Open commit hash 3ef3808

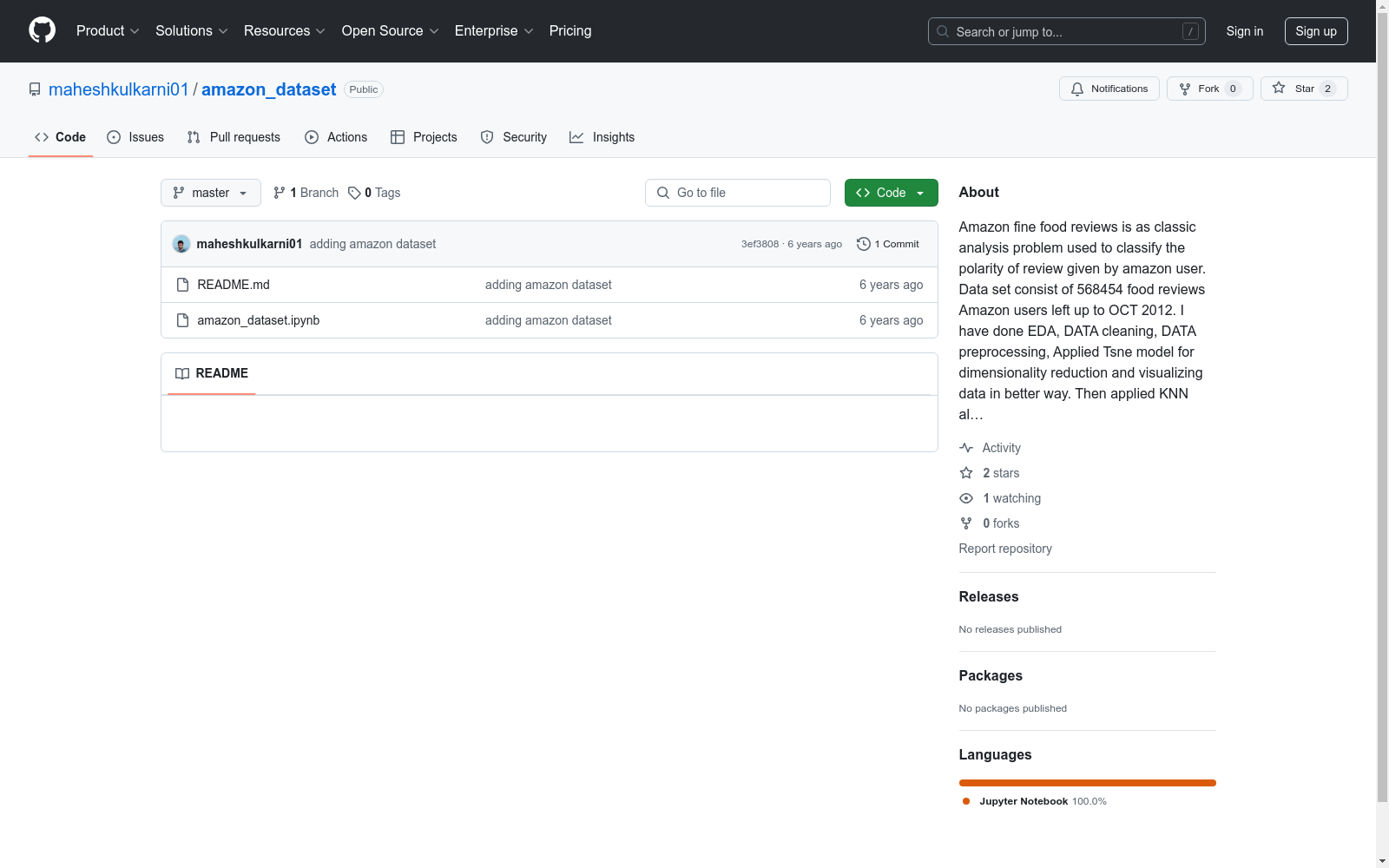760,244
